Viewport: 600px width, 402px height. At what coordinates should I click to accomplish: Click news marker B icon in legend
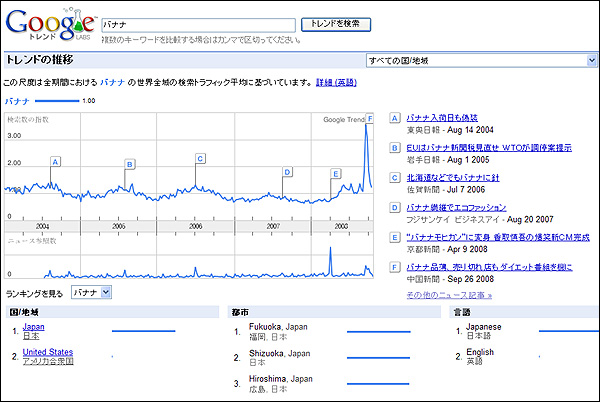pyautogui.click(x=396, y=148)
